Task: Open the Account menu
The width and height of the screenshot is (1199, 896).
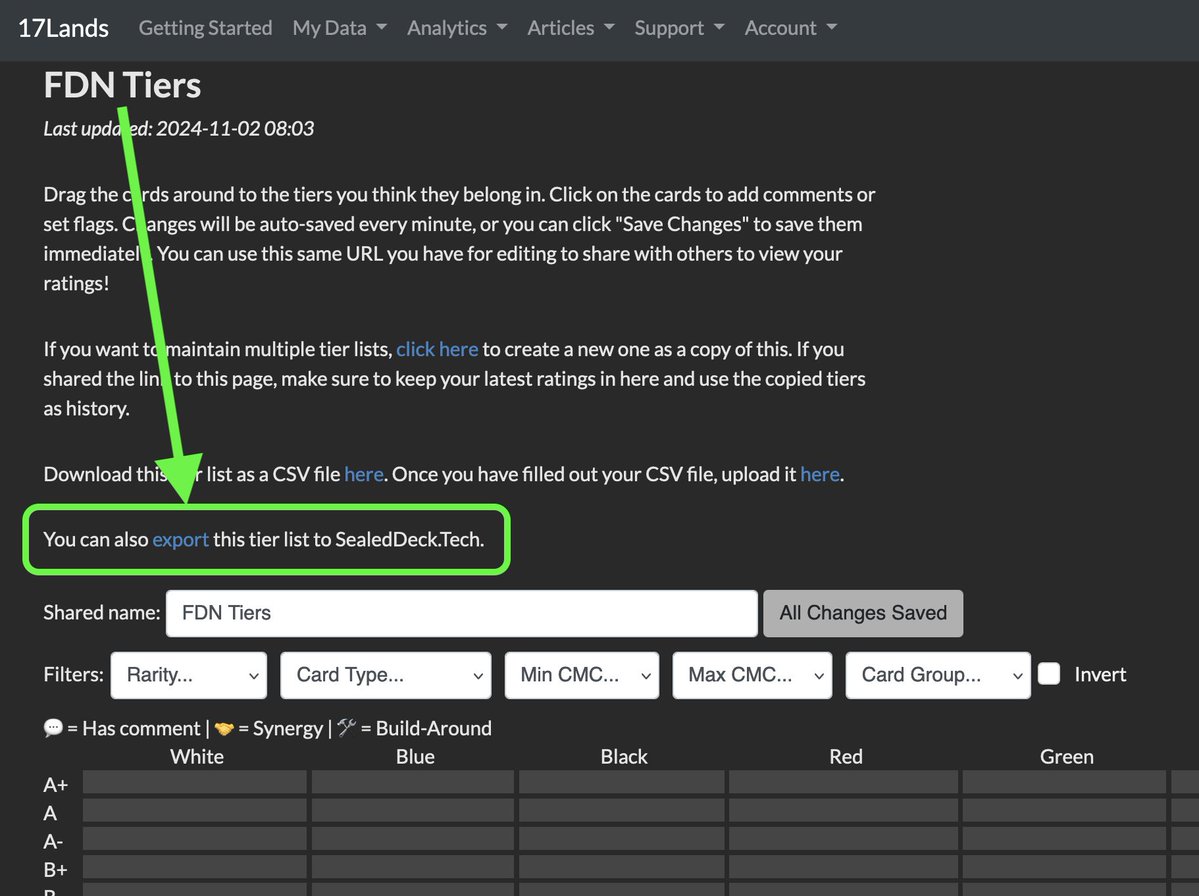Action: tap(790, 28)
